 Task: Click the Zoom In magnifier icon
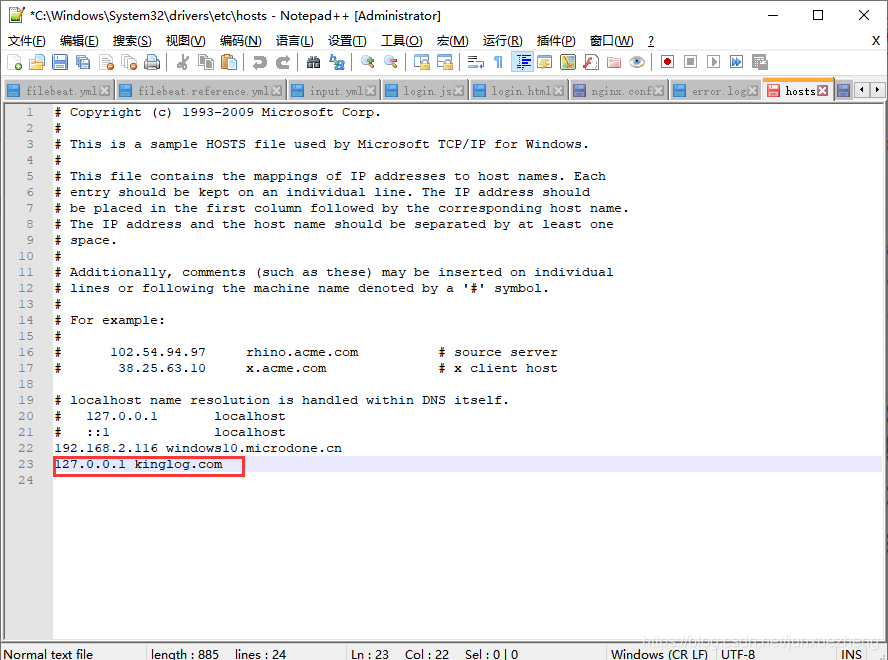[x=367, y=62]
